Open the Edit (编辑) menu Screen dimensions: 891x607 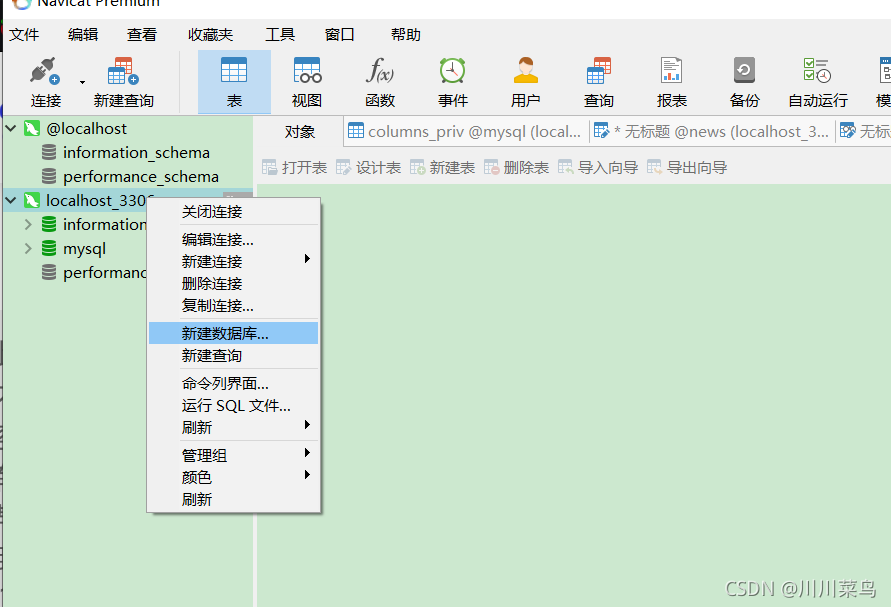83,35
